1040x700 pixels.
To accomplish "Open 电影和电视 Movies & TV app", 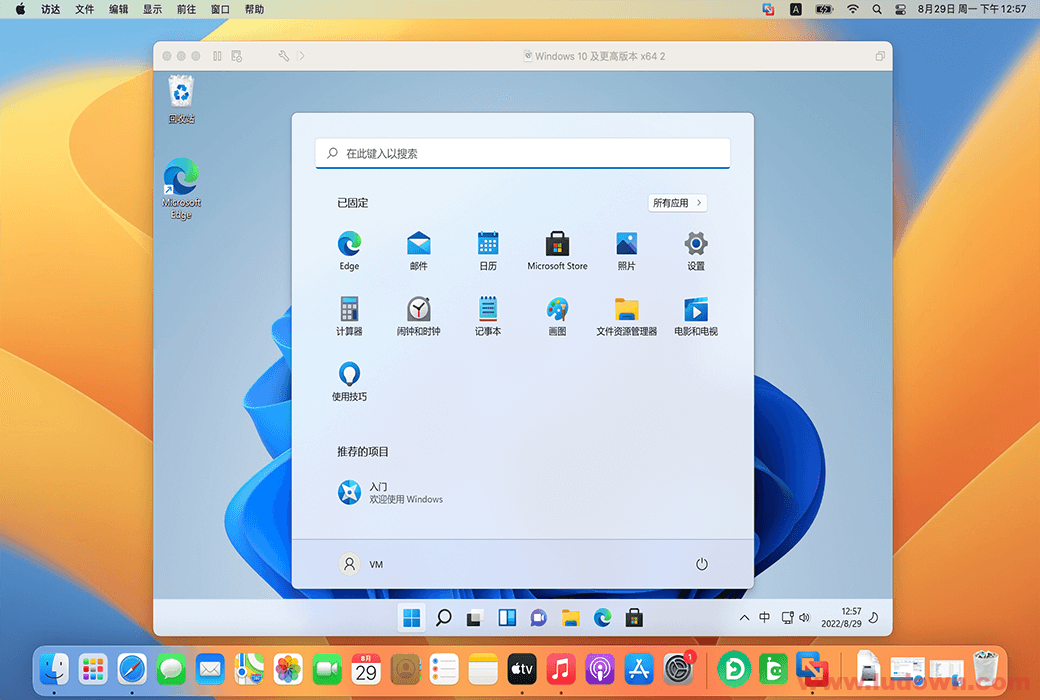I will coord(696,316).
